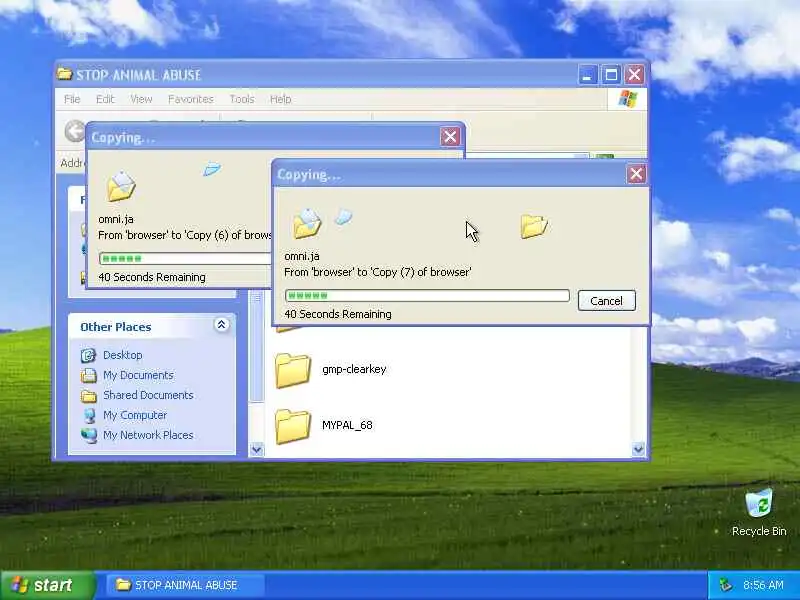Image resolution: width=800 pixels, height=600 pixels.
Task: Click omni.ja filename in Copy (6) dialog
Action: click(x=116, y=219)
